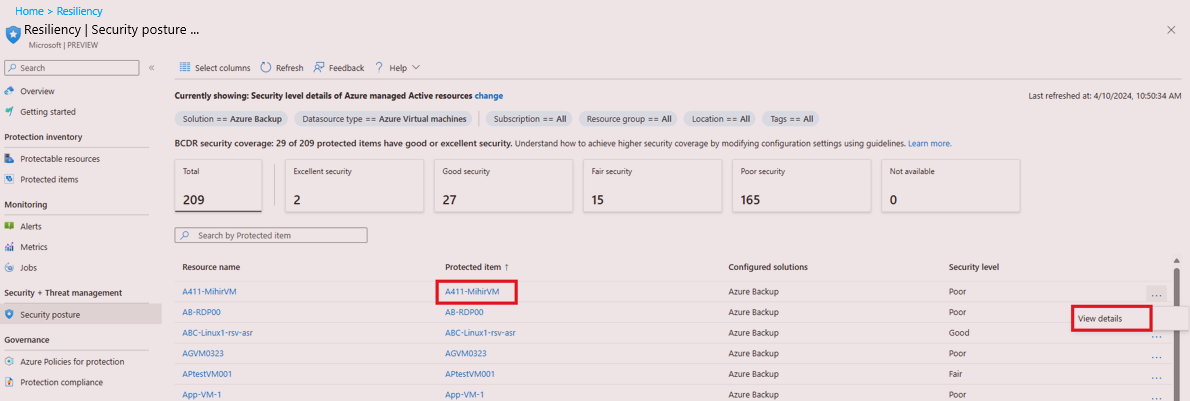Open the Learn more link
Screen dimensions: 1190x401
[x=930, y=143]
